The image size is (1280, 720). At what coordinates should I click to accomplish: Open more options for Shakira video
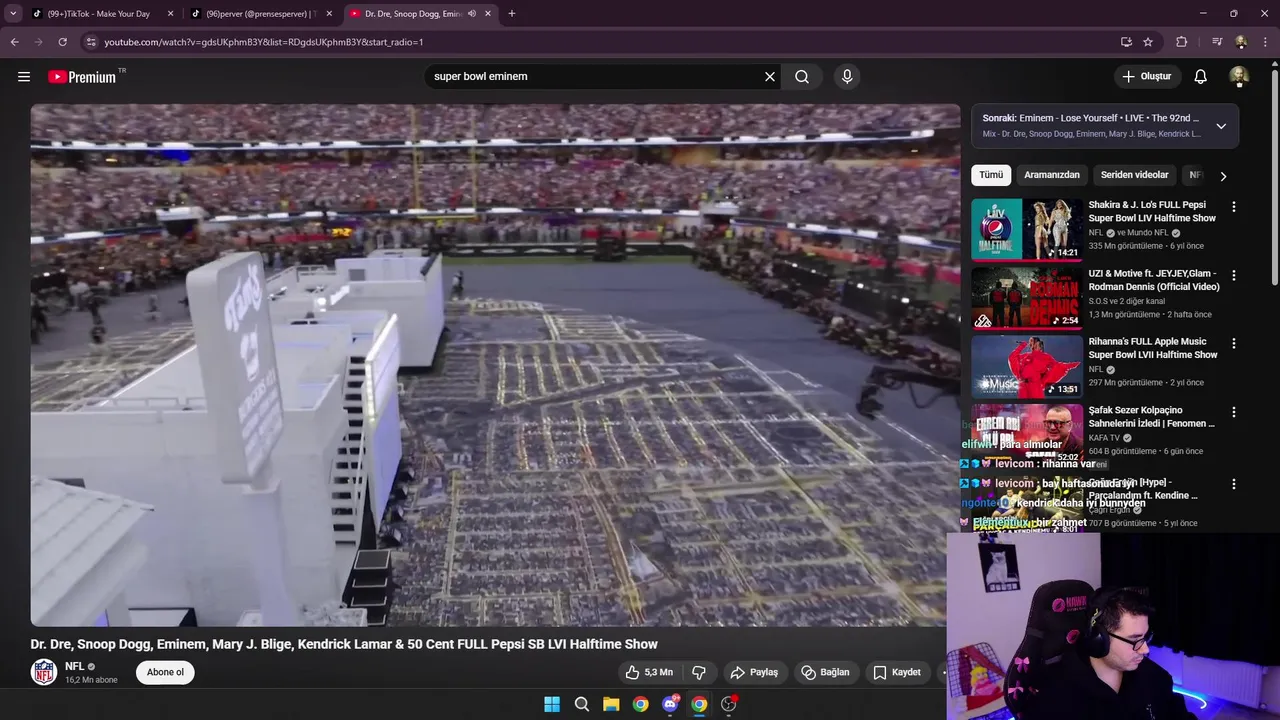(x=1234, y=206)
